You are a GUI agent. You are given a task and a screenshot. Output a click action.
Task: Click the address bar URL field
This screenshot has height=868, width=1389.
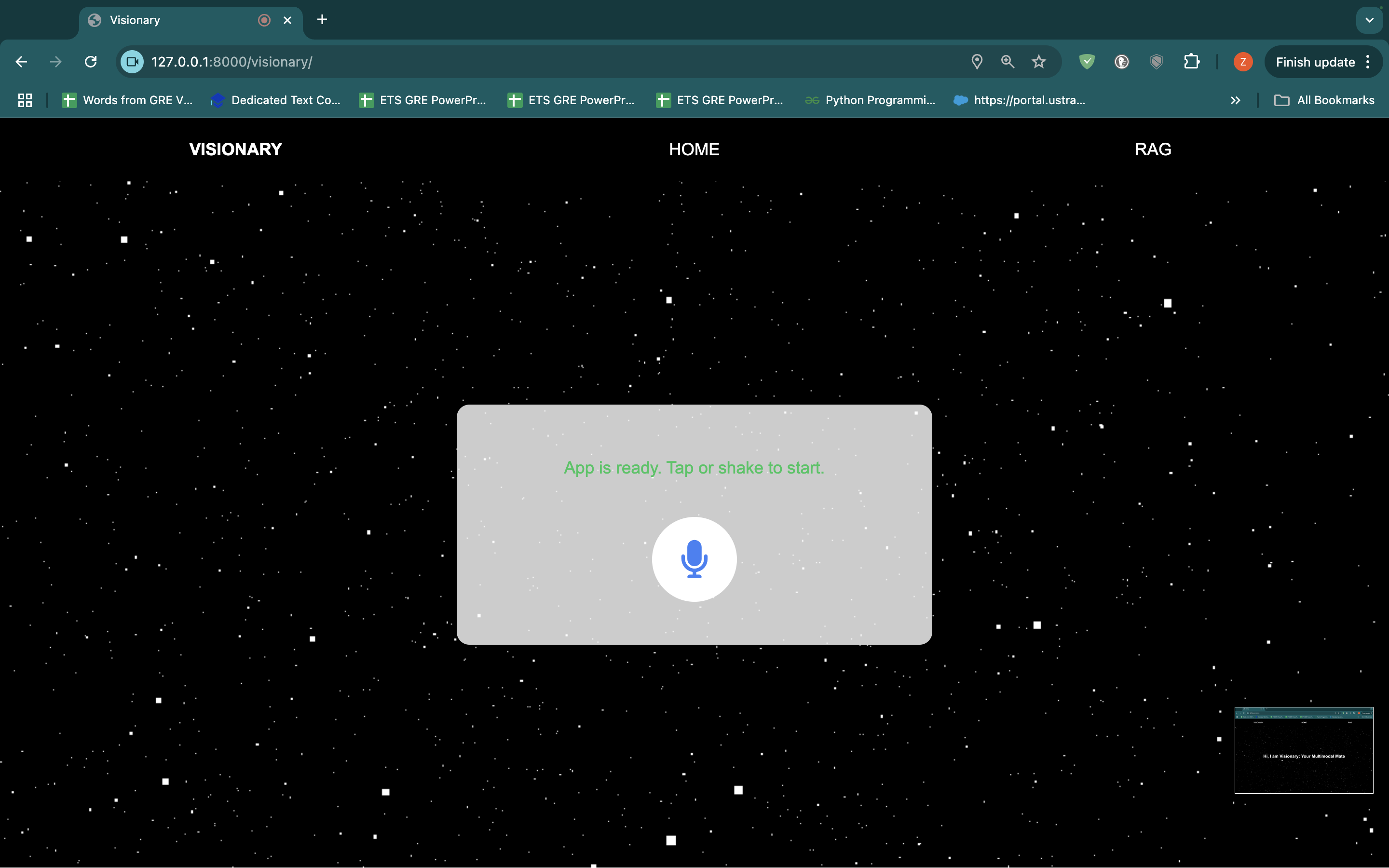pyautogui.click(x=517, y=62)
